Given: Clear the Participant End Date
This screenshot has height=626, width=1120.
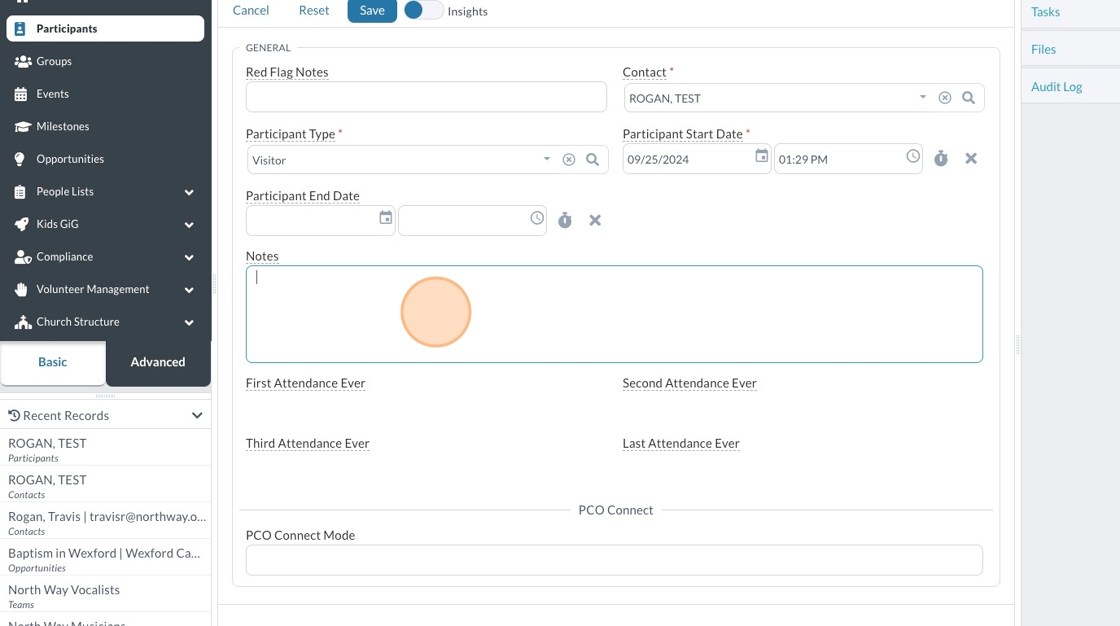Looking at the screenshot, I should (x=595, y=220).
